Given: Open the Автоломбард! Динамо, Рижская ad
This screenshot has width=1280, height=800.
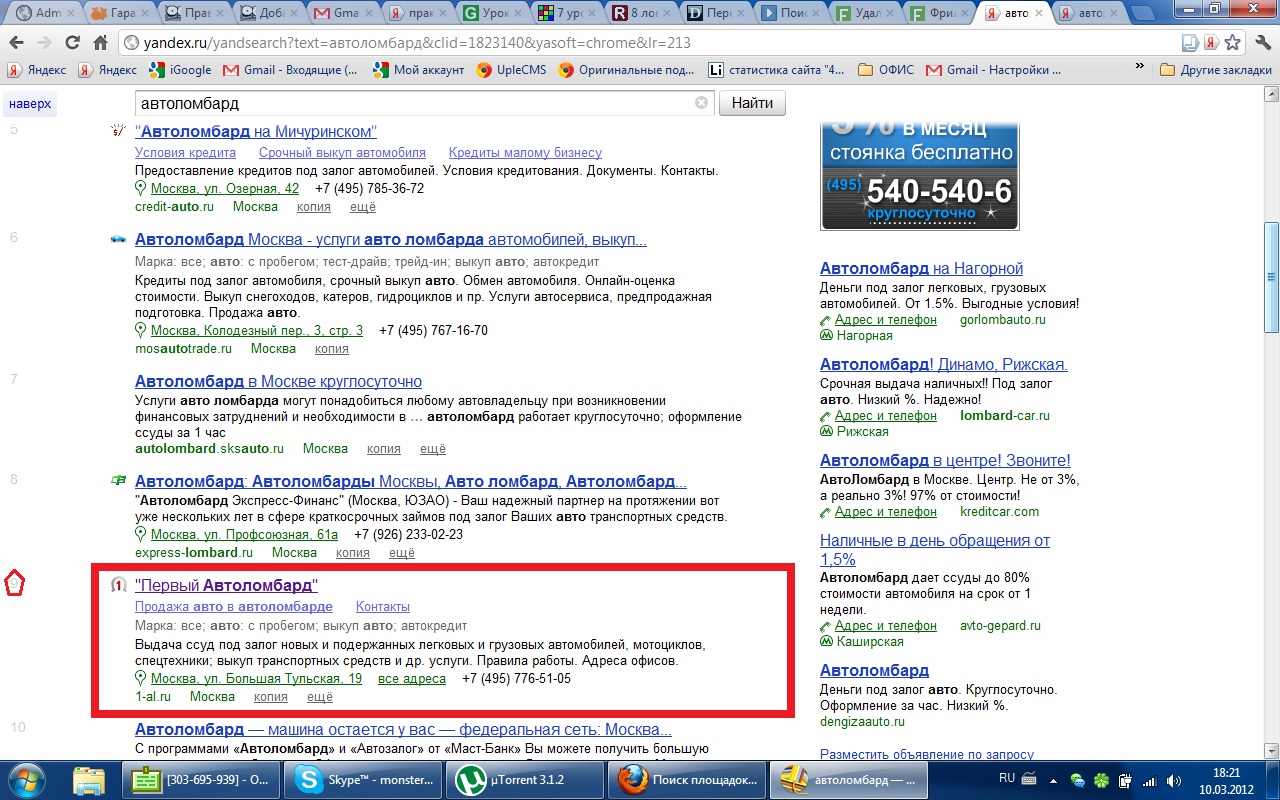Looking at the screenshot, I should pos(944,365).
